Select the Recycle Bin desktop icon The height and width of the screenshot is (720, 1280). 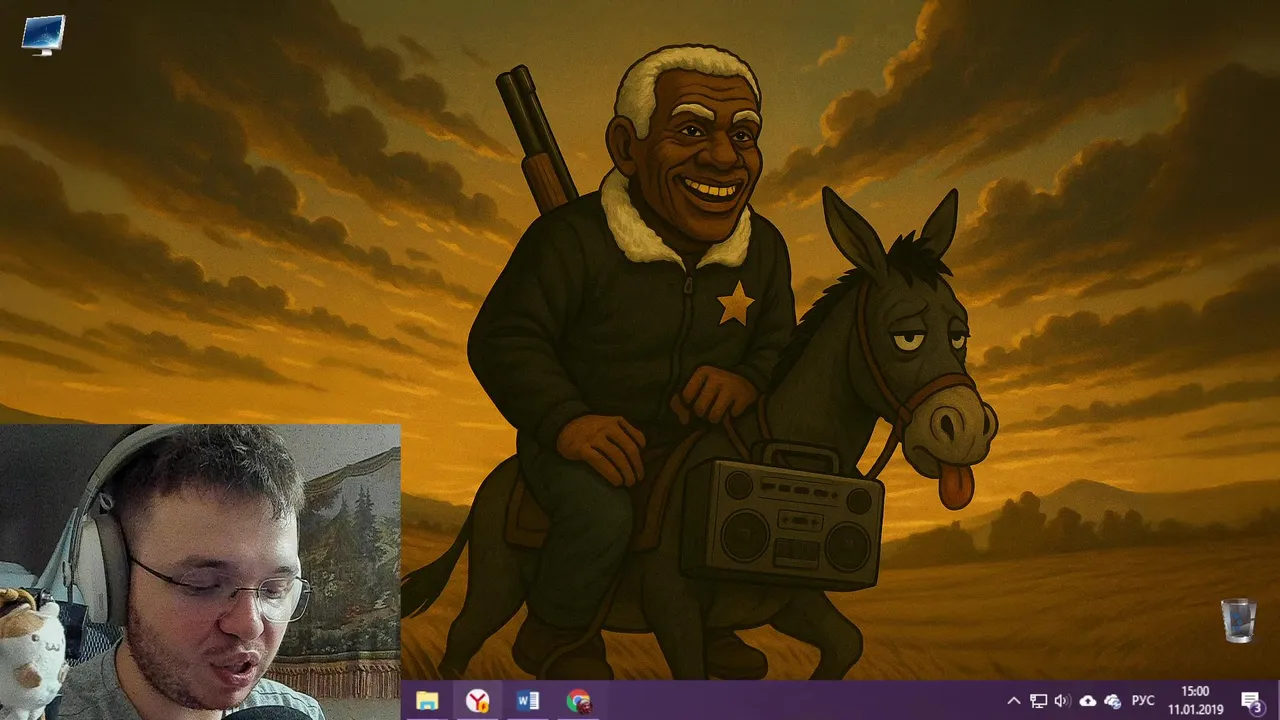coord(1238,620)
